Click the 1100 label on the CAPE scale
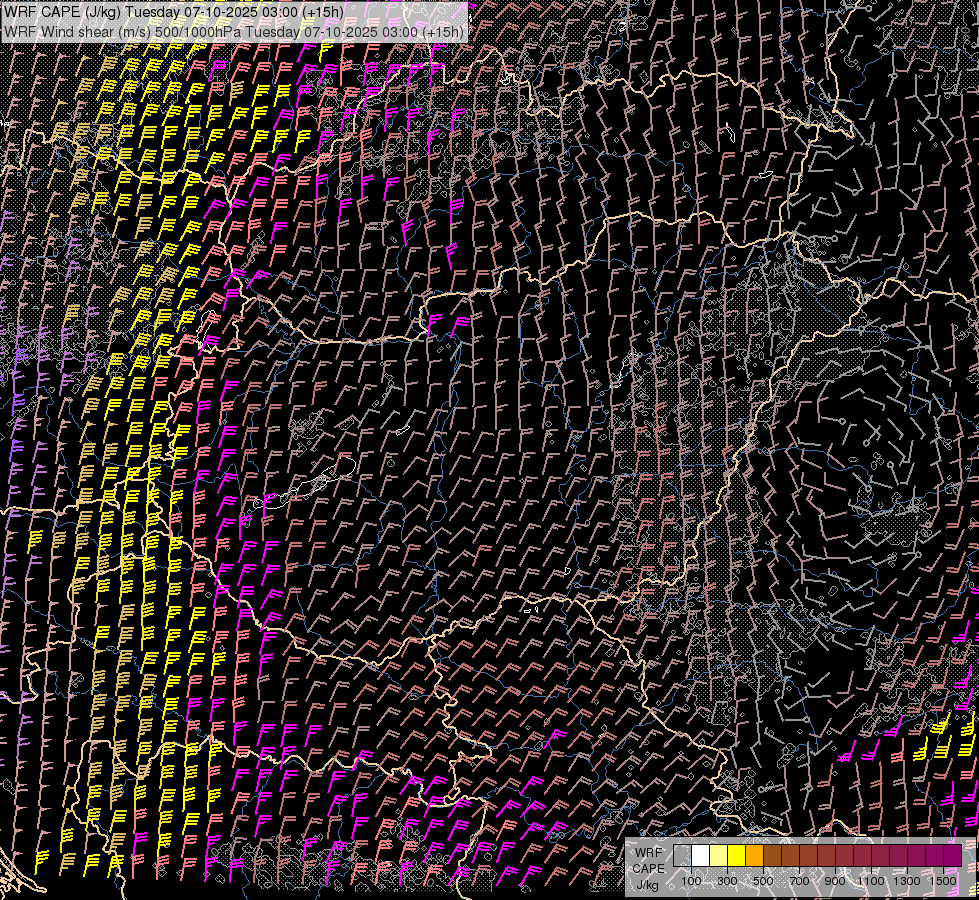 click(x=871, y=881)
